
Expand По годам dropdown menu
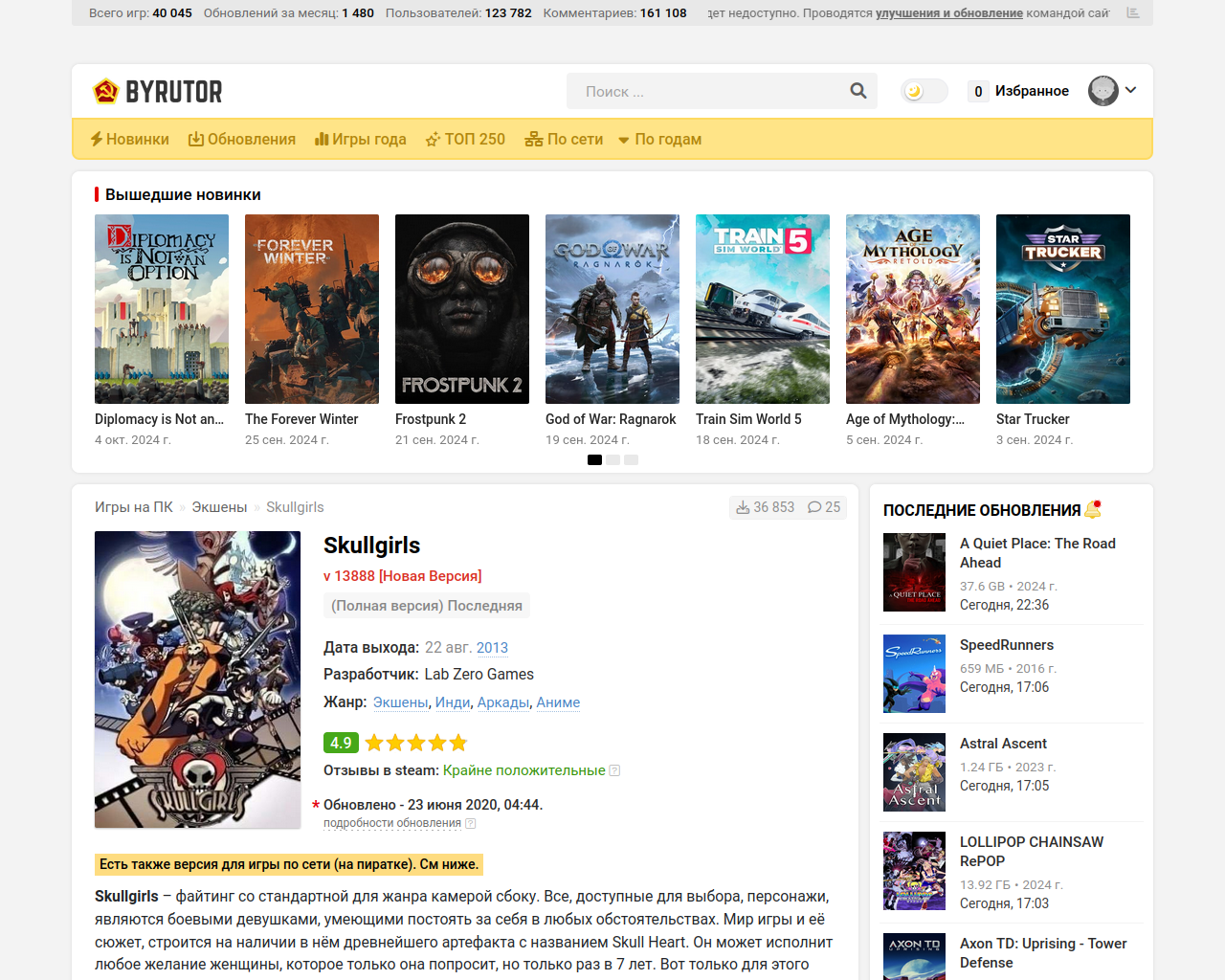pyautogui.click(x=659, y=139)
